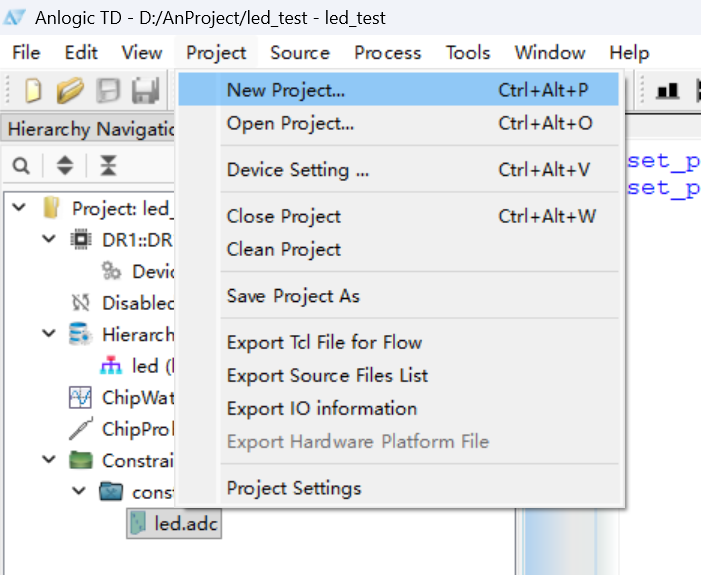The height and width of the screenshot is (575, 701).
Task: Choose Open Project... from the menu
Action: 398,123
